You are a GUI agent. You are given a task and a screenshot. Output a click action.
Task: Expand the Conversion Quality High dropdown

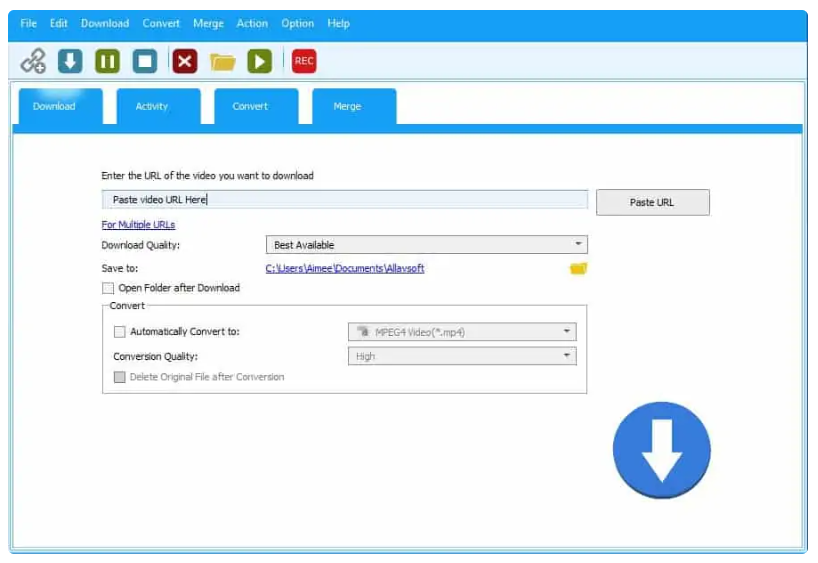point(462,356)
